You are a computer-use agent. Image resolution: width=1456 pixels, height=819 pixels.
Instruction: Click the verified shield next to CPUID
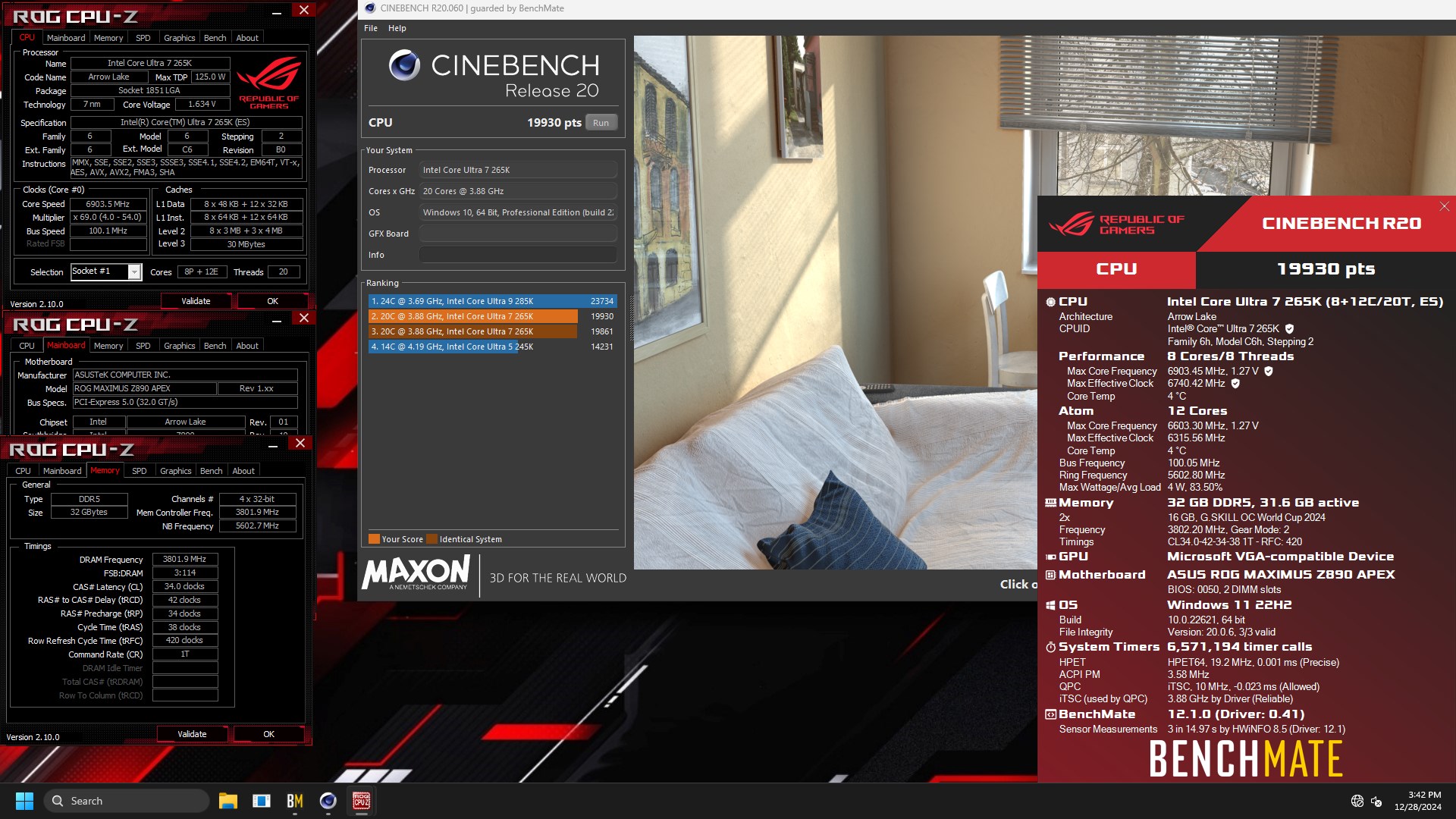[x=1289, y=329]
